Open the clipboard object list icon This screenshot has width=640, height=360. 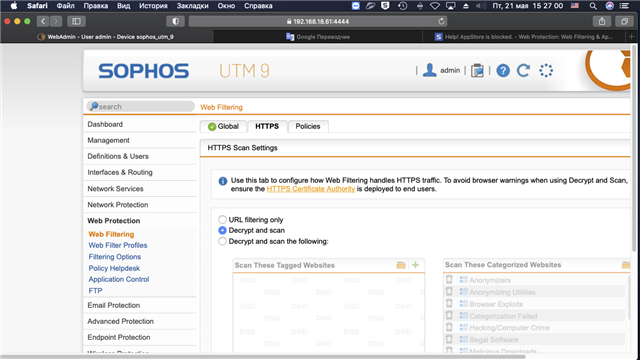pos(477,71)
